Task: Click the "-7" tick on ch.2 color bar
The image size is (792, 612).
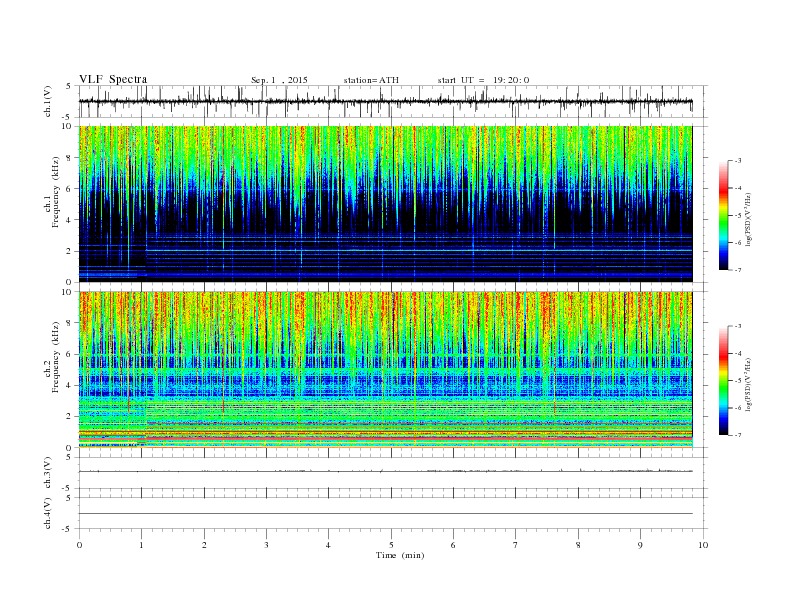Action: pos(737,435)
